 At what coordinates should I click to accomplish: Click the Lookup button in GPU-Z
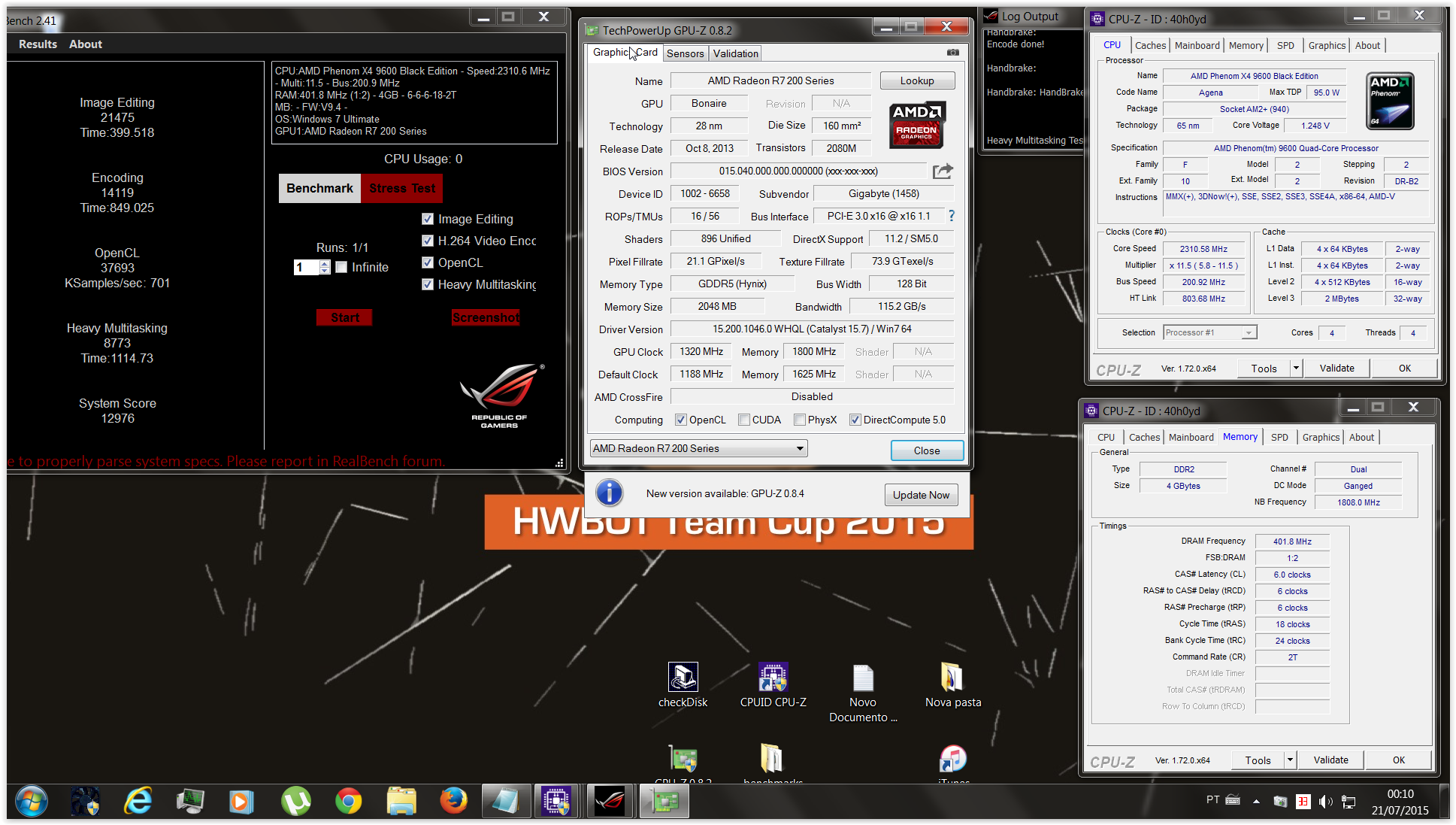click(x=917, y=80)
